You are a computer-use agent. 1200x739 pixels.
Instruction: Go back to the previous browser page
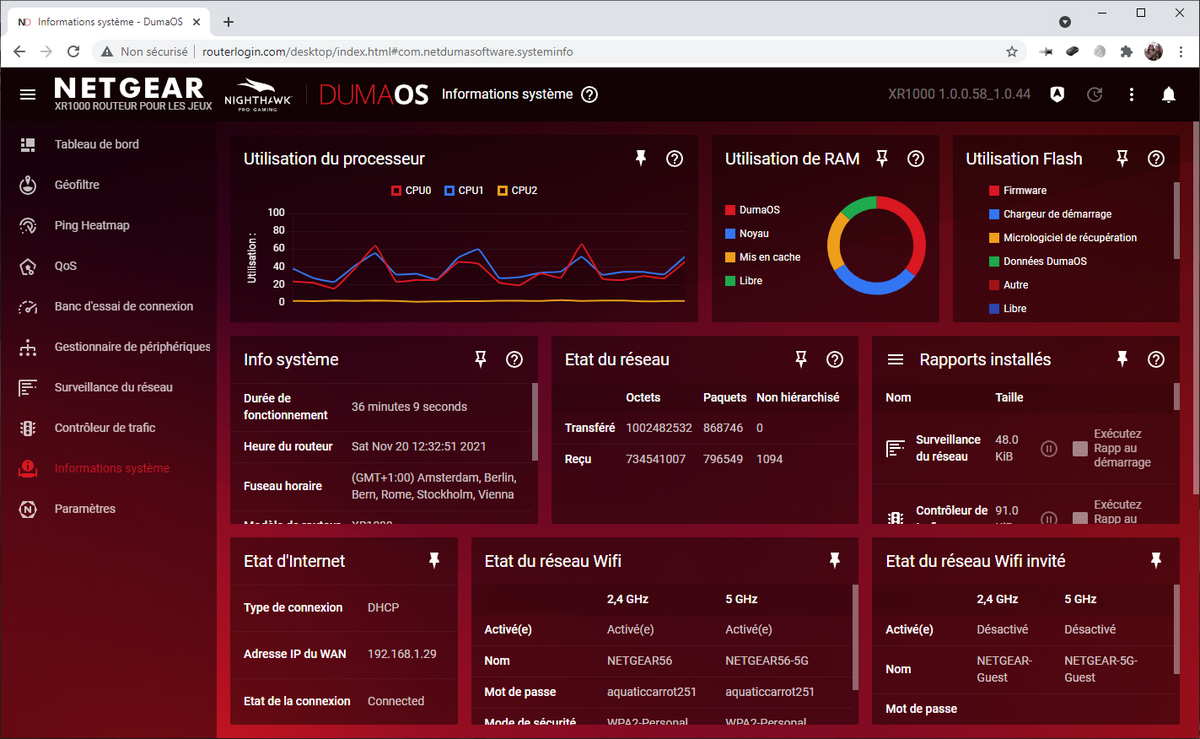[20, 51]
